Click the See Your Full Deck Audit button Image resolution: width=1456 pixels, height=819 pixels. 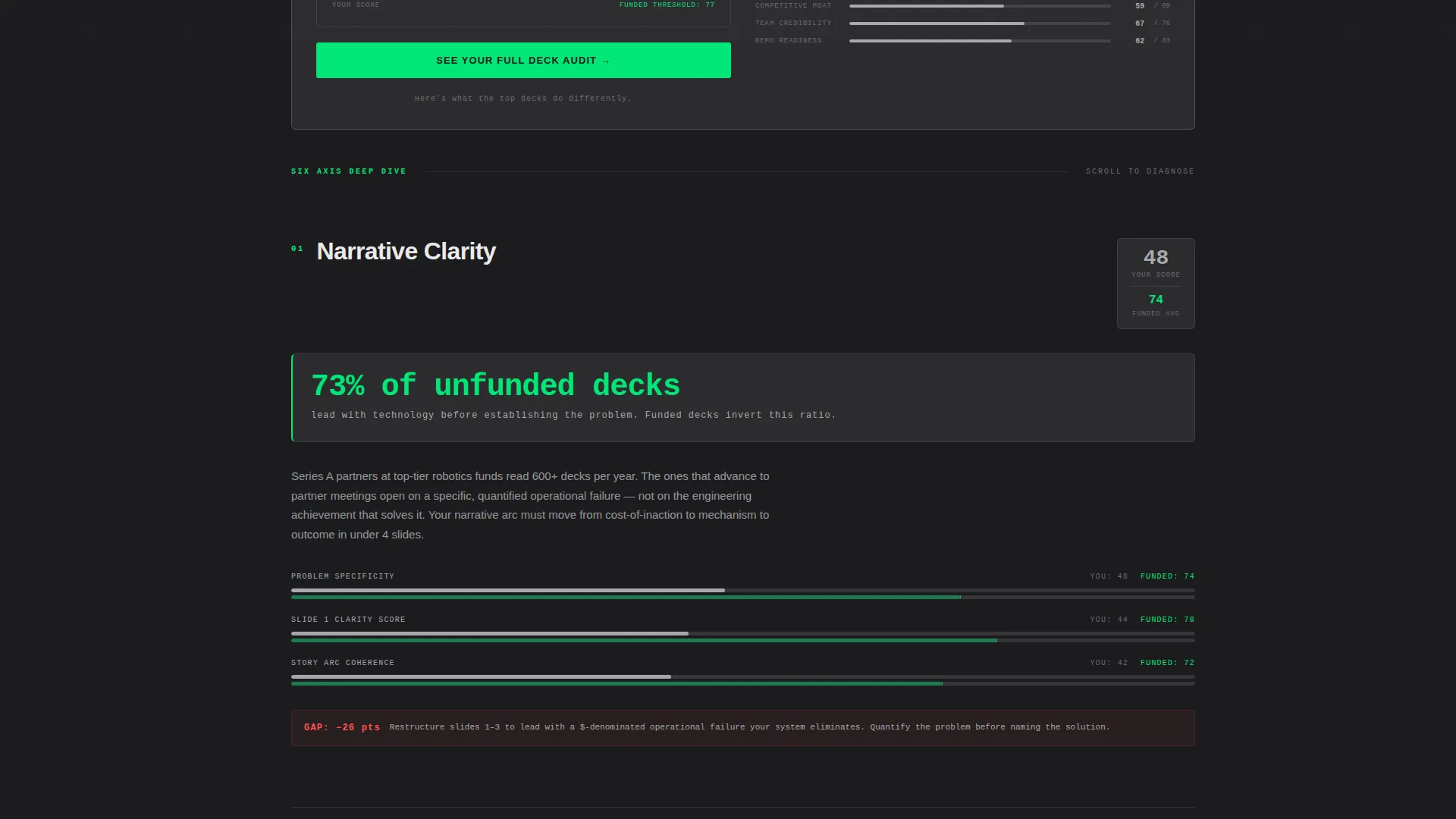coord(523,60)
